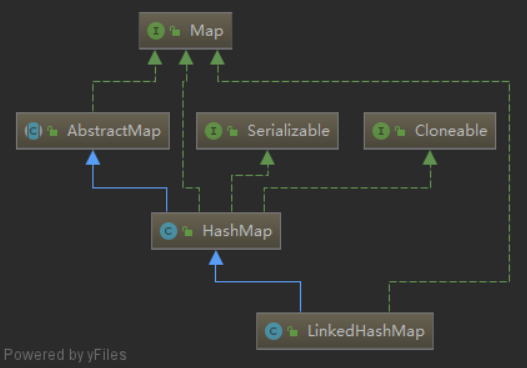
Task: Open the Powered by yFiles watermark
Action: pyautogui.click(x=65, y=355)
